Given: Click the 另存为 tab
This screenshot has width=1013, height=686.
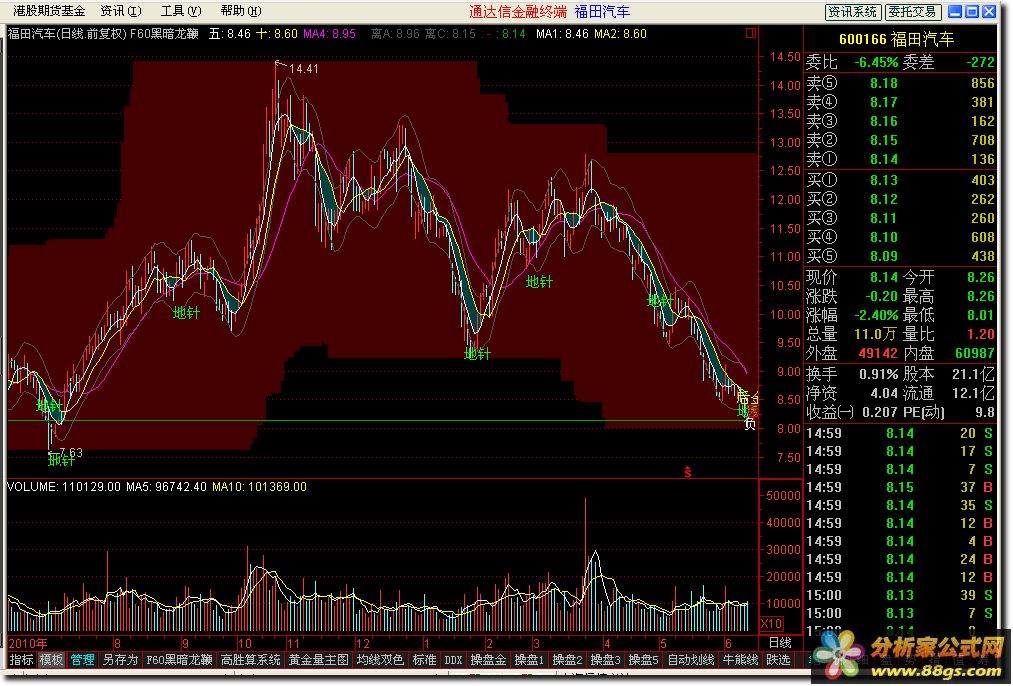Looking at the screenshot, I should (x=120, y=660).
